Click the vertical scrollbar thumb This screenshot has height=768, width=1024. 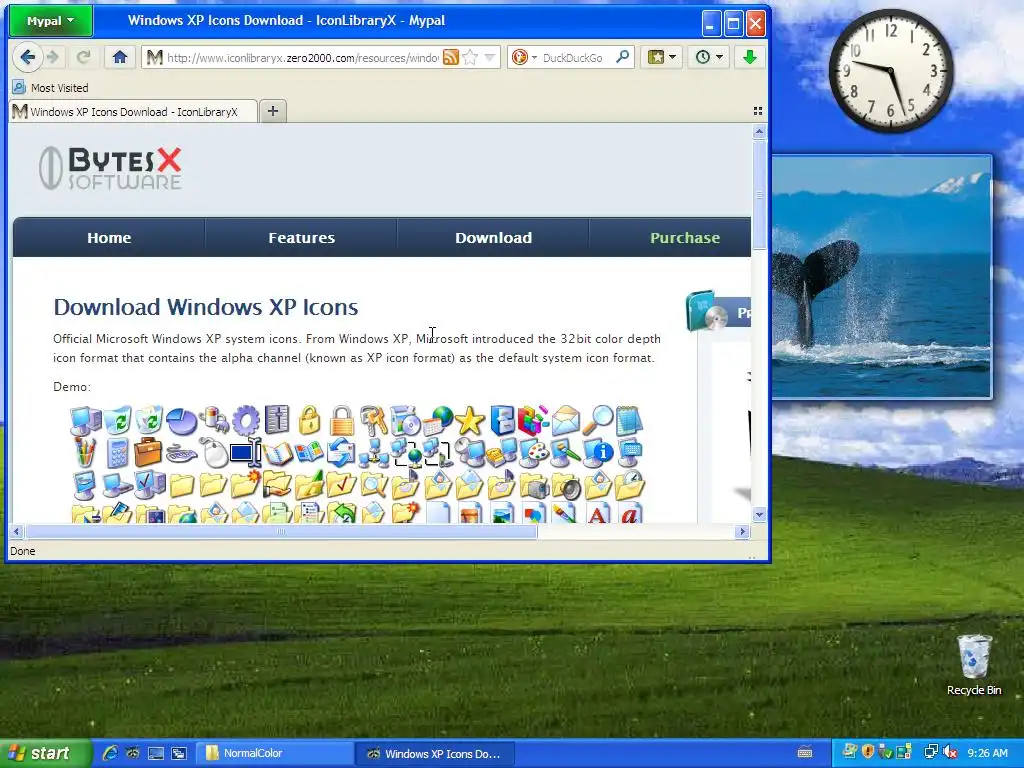point(759,195)
